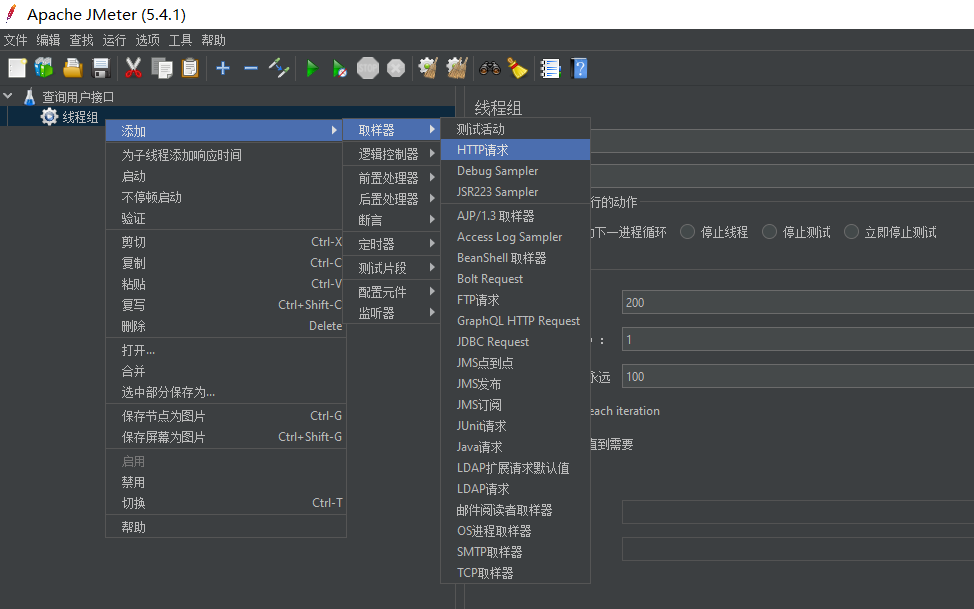Click 验证 in the context menu
Viewport: 974px width, 609px height.
(225, 219)
